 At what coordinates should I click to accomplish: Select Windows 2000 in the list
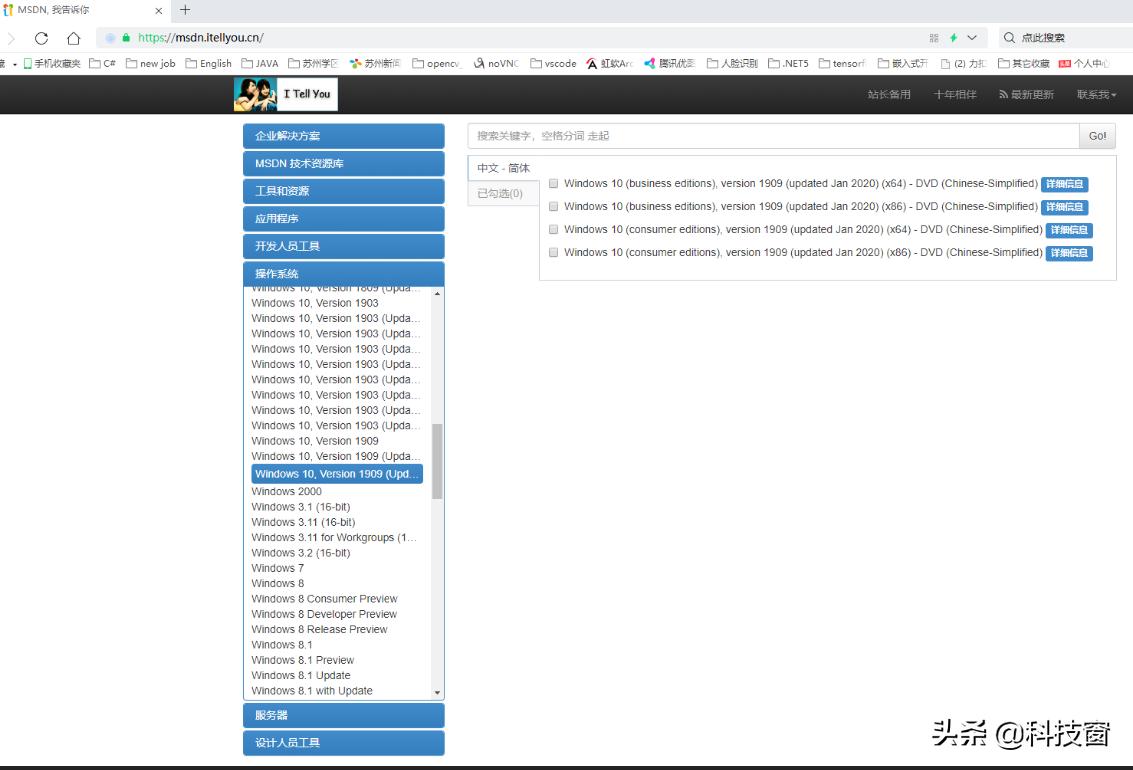pyautogui.click(x=286, y=491)
